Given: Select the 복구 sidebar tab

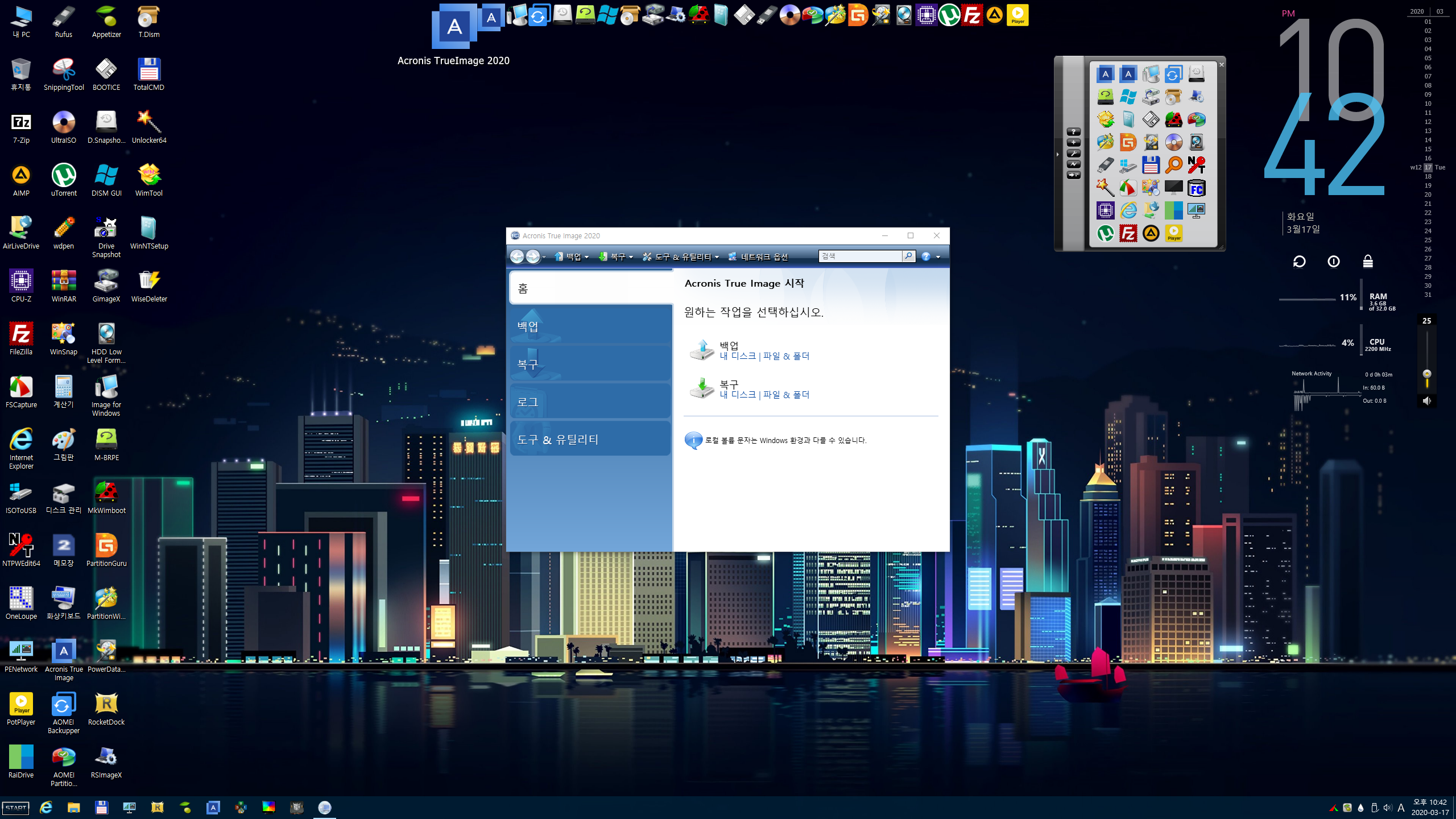Looking at the screenshot, I should pyautogui.click(x=591, y=363).
